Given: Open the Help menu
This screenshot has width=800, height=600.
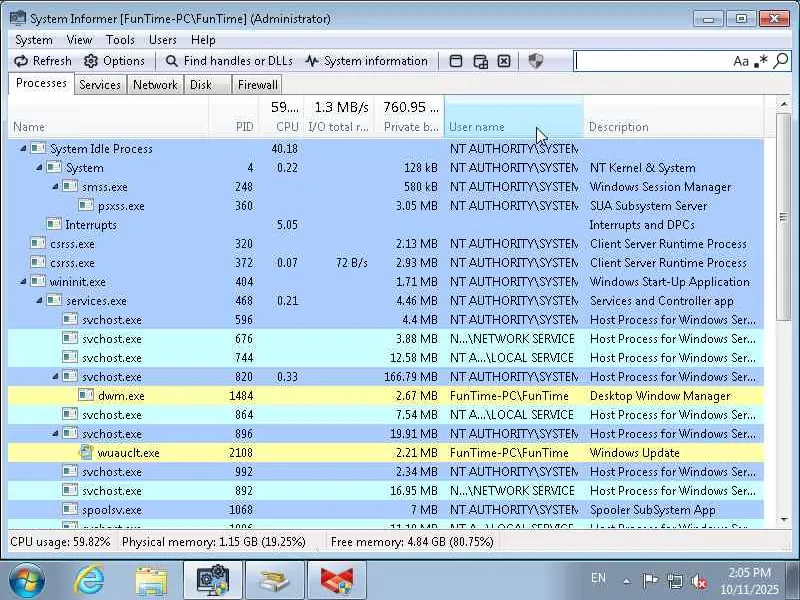Looking at the screenshot, I should pyautogui.click(x=203, y=40).
